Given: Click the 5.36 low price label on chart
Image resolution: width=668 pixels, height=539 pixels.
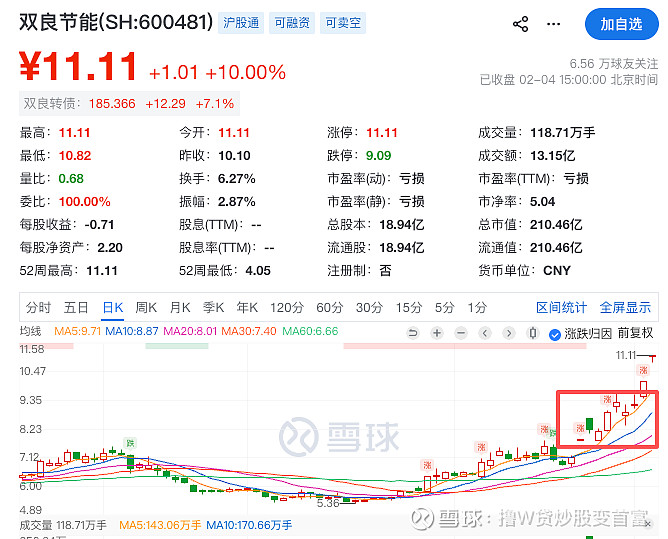Looking at the screenshot, I should pos(328,503).
